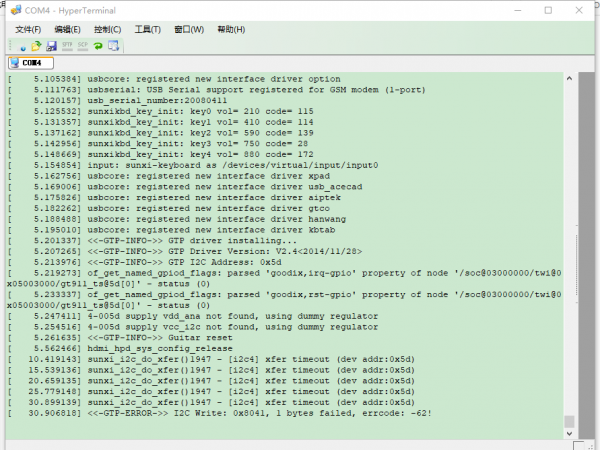Open the 窗口(W) menu
The width and height of the screenshot is (600, 450).
pyautogui.click(x=189, y=29)
